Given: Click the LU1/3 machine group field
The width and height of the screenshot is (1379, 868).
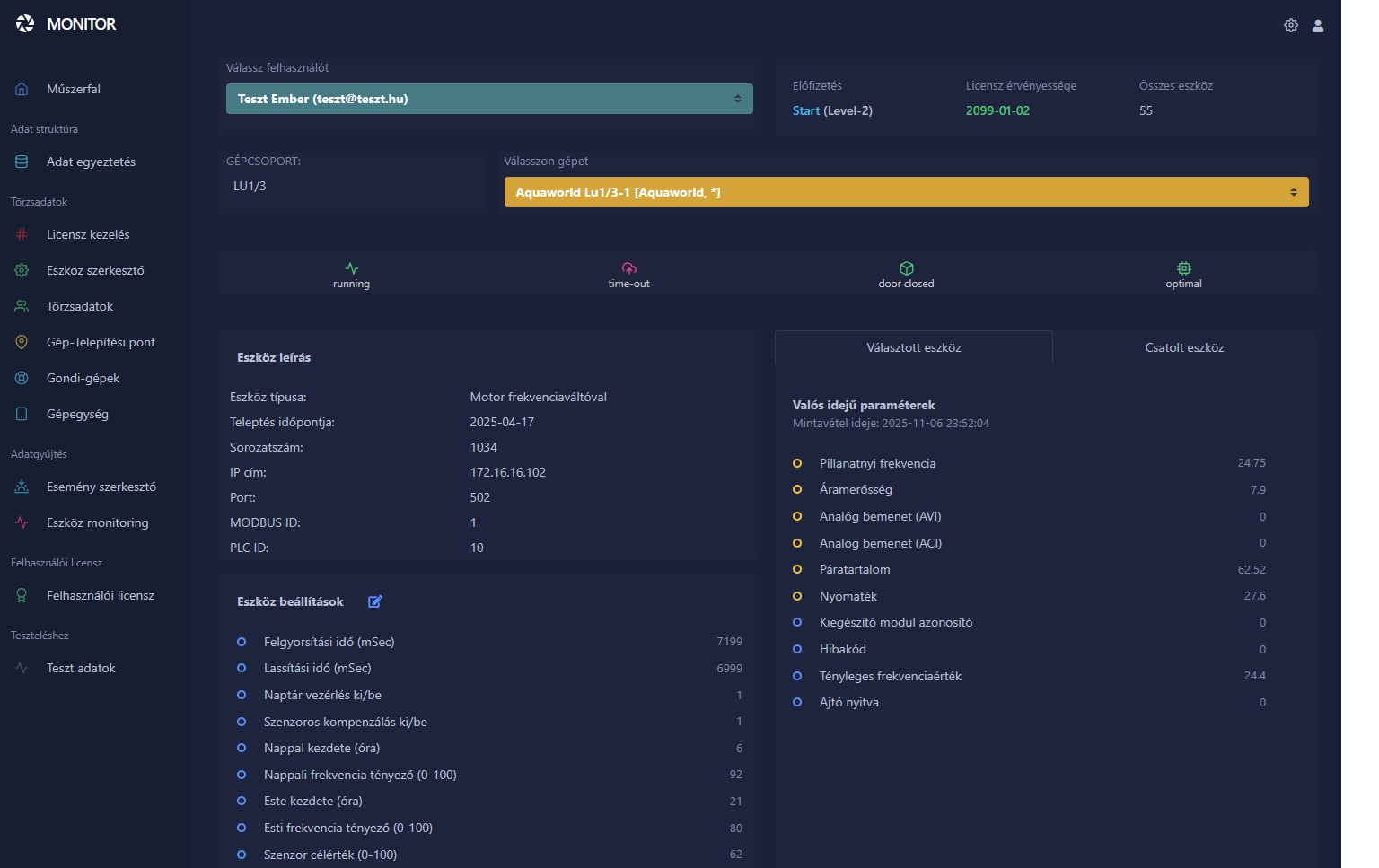Looking at the screenshot, I should click(x=350, y=186).
